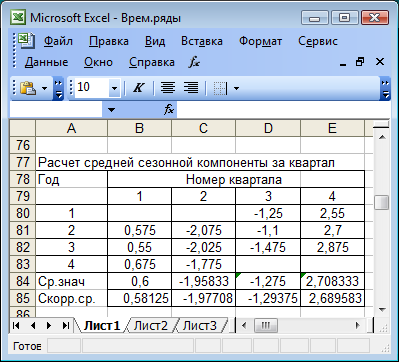Select the Скорр.ср. cell
This screenshot has width=399, height=362.
71,298
